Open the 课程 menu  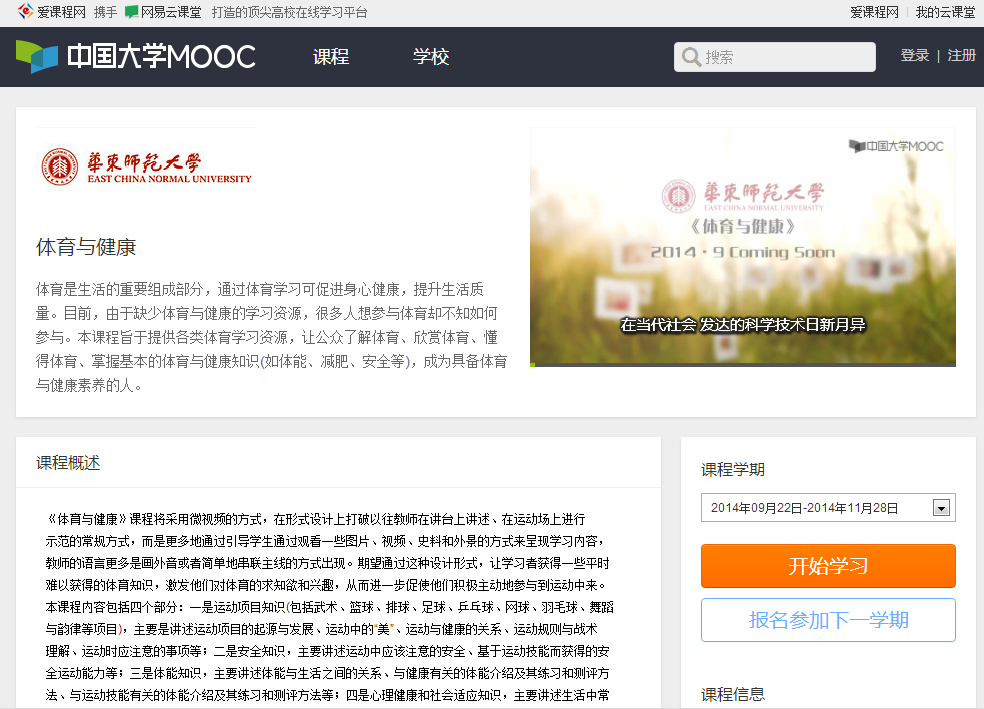click(x=331, y=56)
